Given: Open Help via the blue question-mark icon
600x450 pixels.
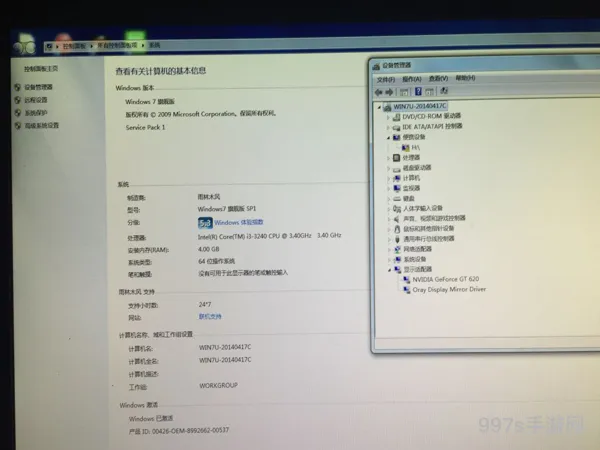Looking at the screenshot, I should (x=418, y=91).
